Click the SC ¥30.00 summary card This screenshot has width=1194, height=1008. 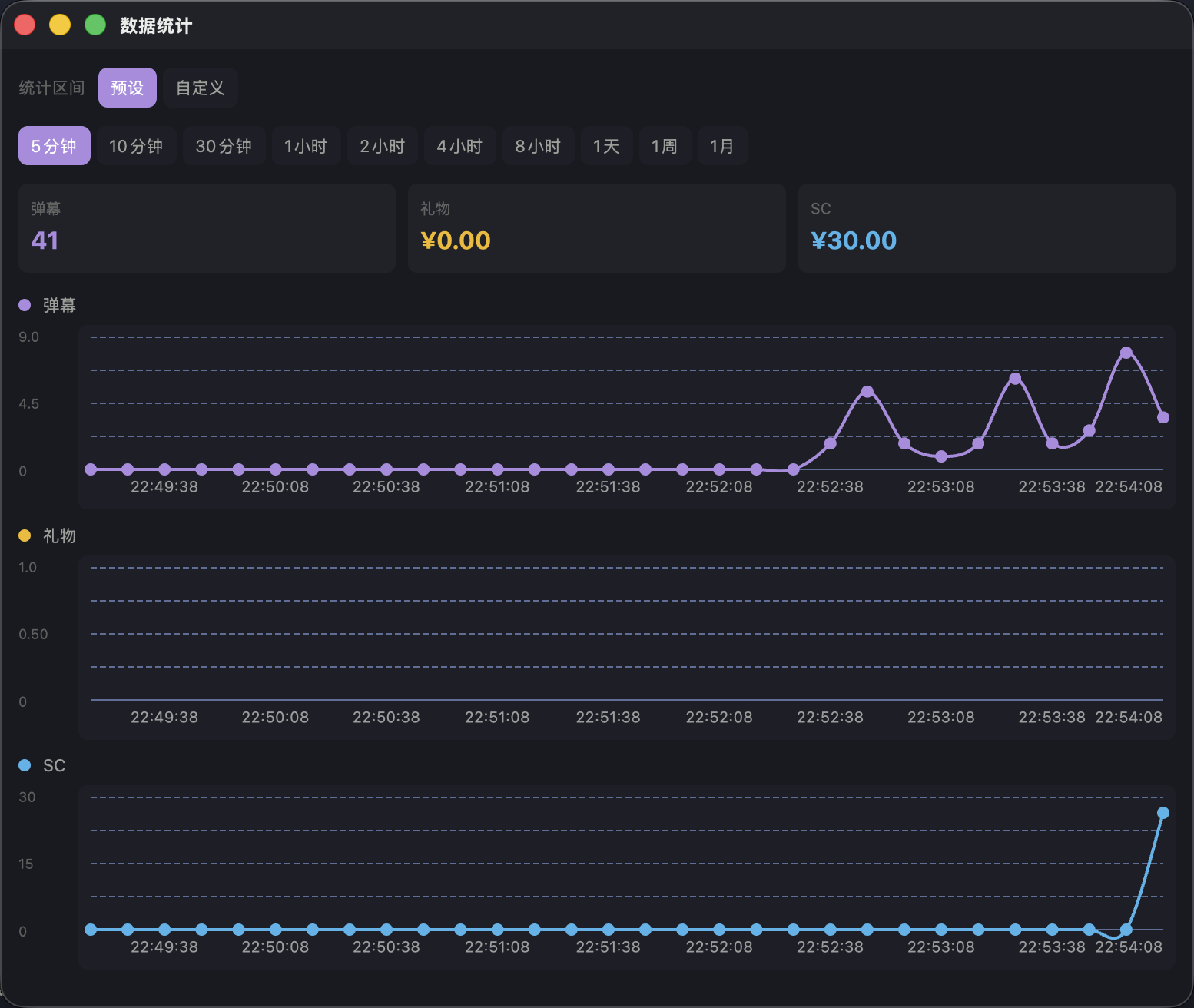(987, 228)
